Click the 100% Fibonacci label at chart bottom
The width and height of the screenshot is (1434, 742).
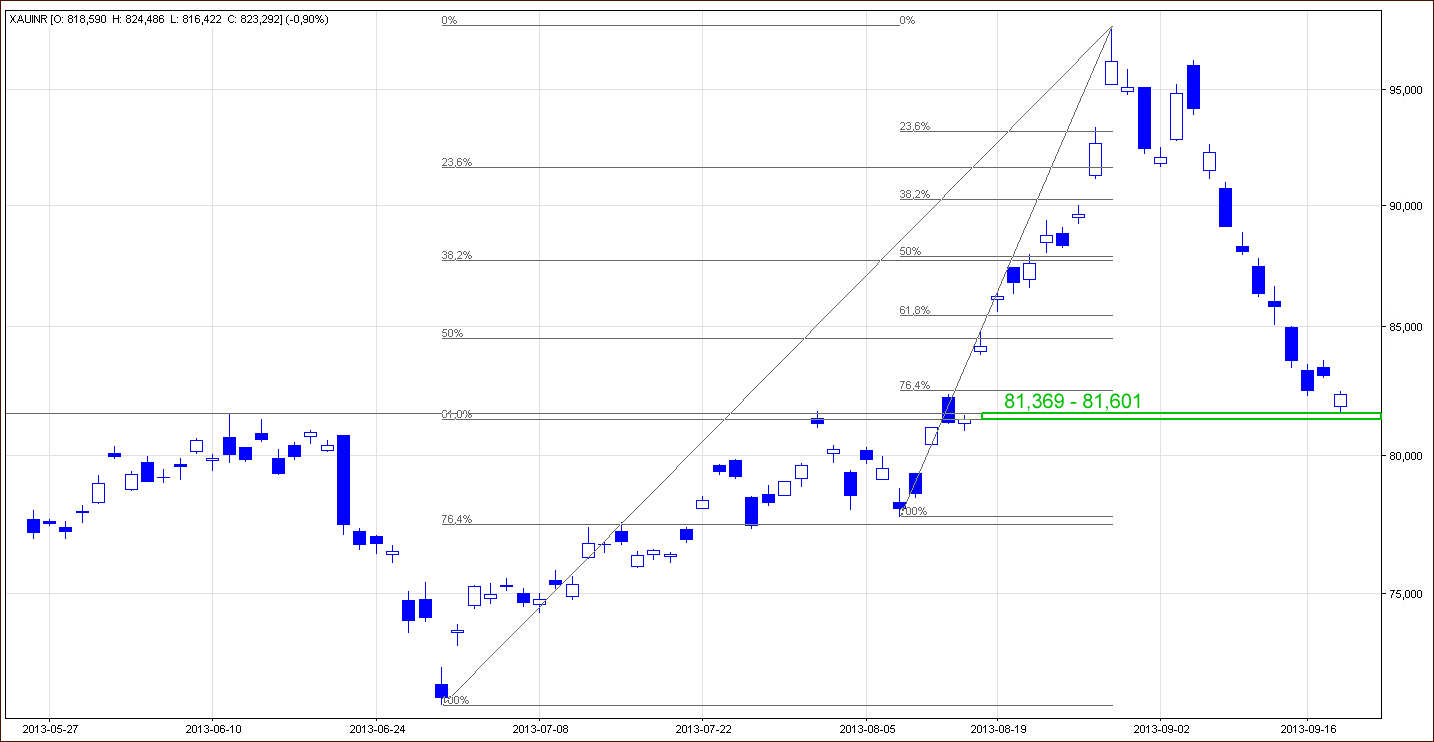point(455,701)
